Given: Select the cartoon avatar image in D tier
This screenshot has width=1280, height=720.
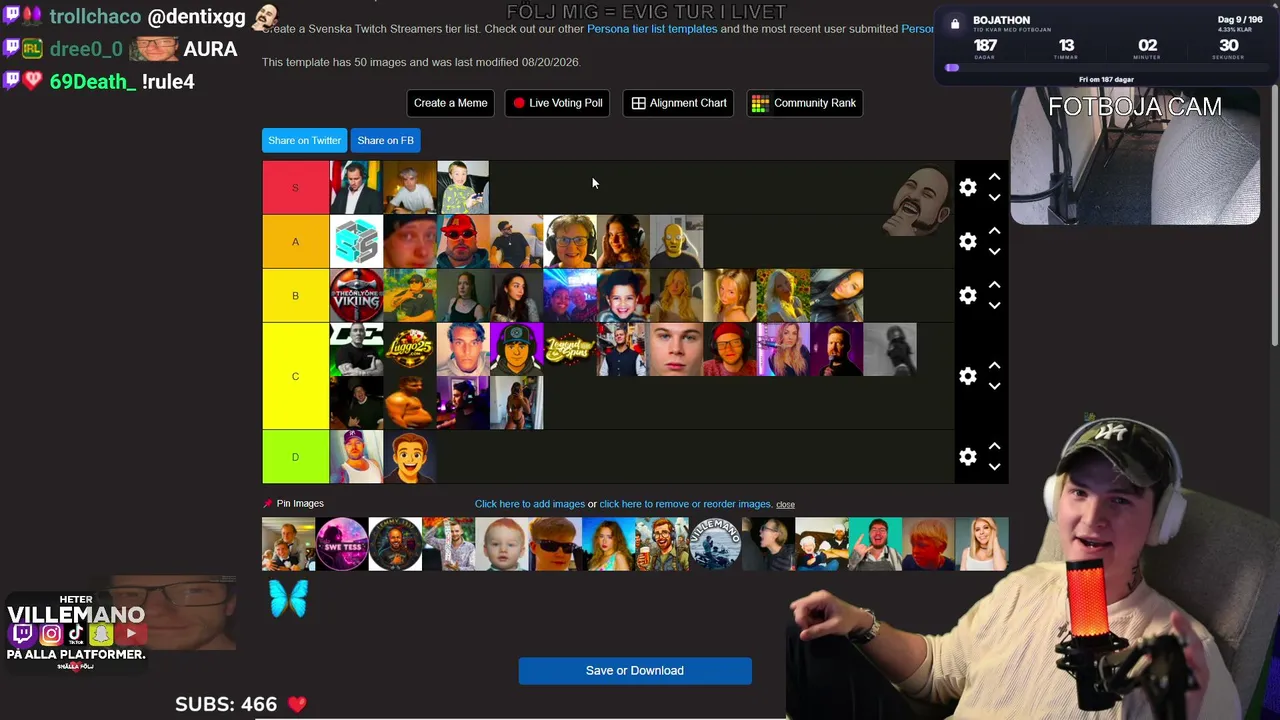Looking at the screenshot, I should (x=410, y=457).
